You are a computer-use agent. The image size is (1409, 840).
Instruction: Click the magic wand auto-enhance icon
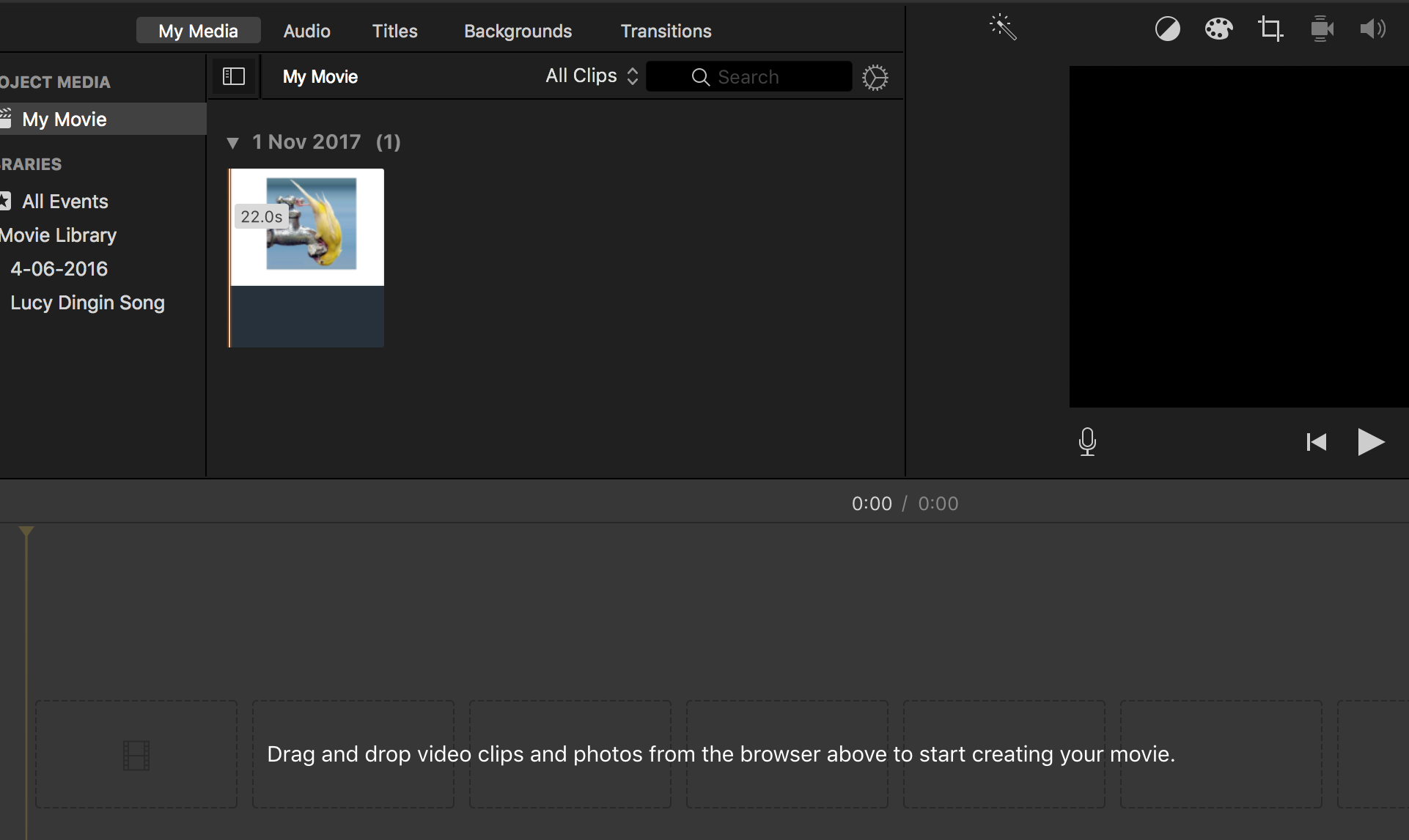[1003, 28]
